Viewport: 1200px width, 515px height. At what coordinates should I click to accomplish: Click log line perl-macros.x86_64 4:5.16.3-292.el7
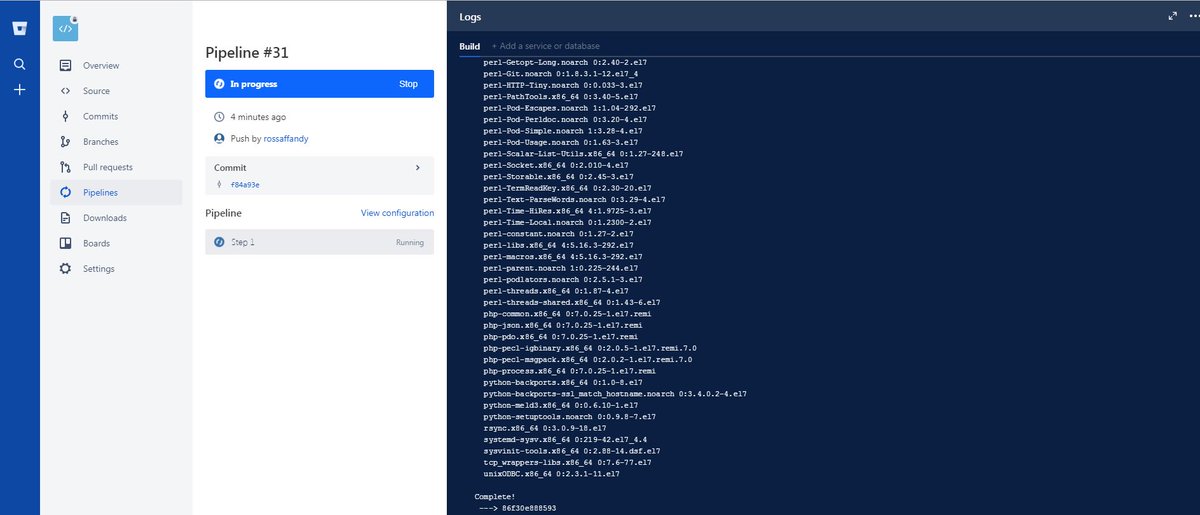(x=568, y=256)
